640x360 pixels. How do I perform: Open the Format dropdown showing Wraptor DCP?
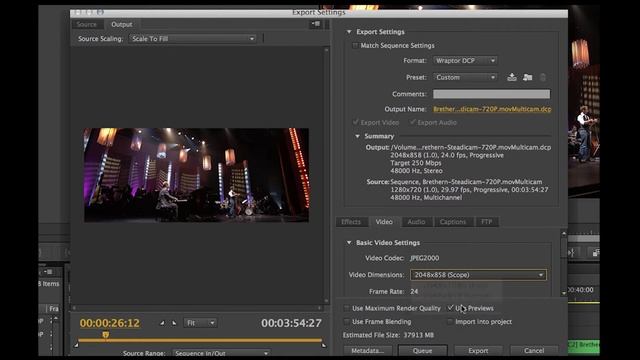click(465, 60)
